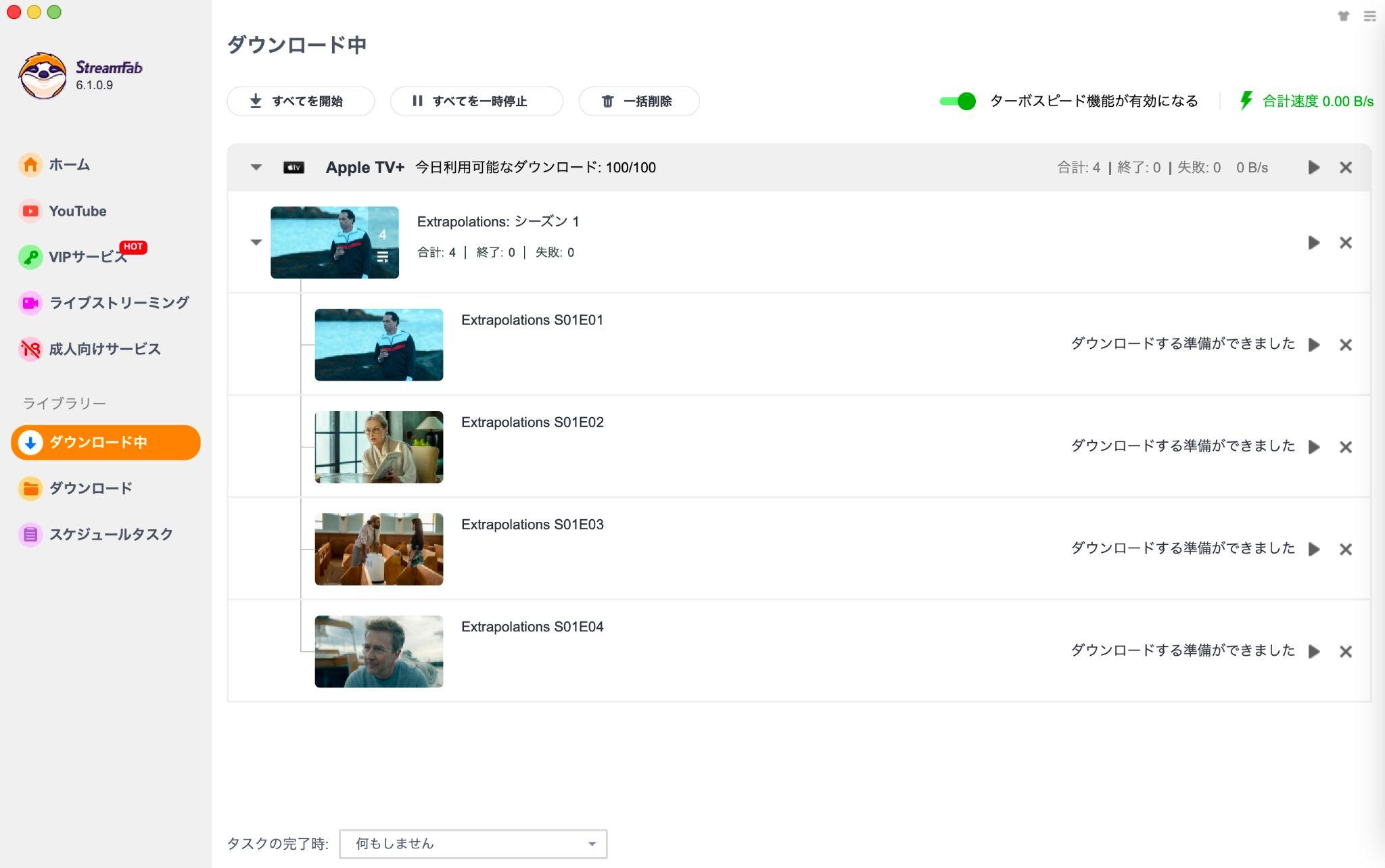Click S01E01 ダウンロードする準備ができました status
The height and width of the screenshot is (868, 1385).
[x=1183, y=343]
